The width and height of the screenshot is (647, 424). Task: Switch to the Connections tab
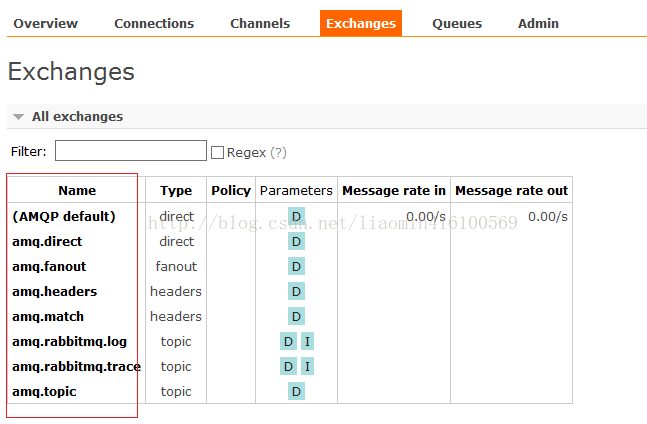[x=154, y=24]
